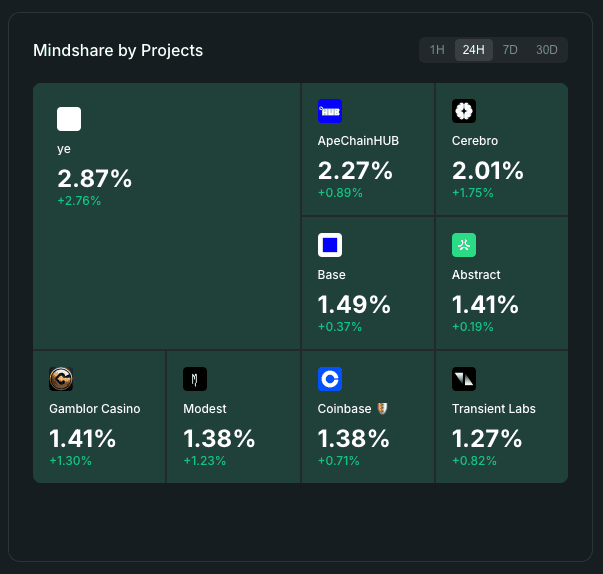Click the Cerebro logo icon

[x=464, y=111]
